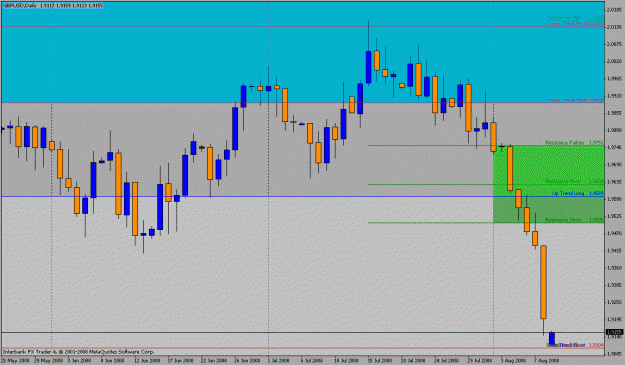Click the Up Trend Long label
This screenshot has width=625, height=365.
(578, 193)
